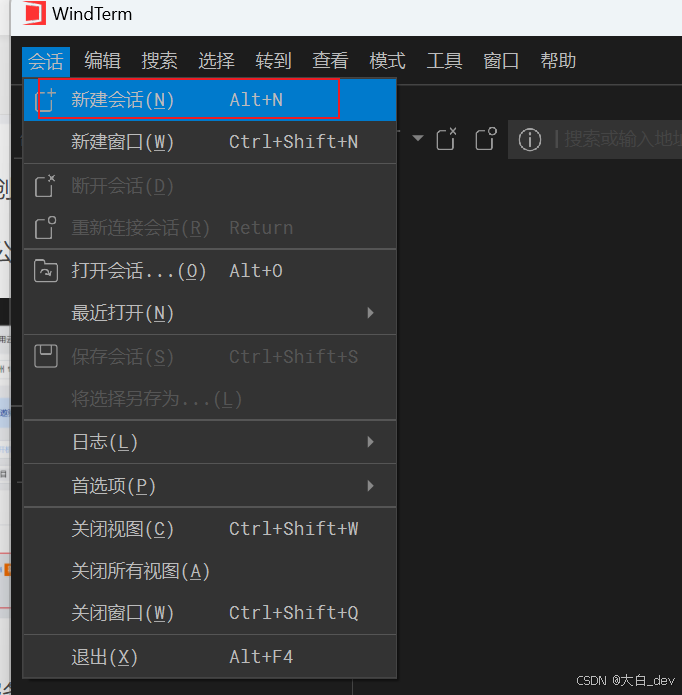Expand the 日志(L) submenu
682x695 pixels.
point(210,442)
